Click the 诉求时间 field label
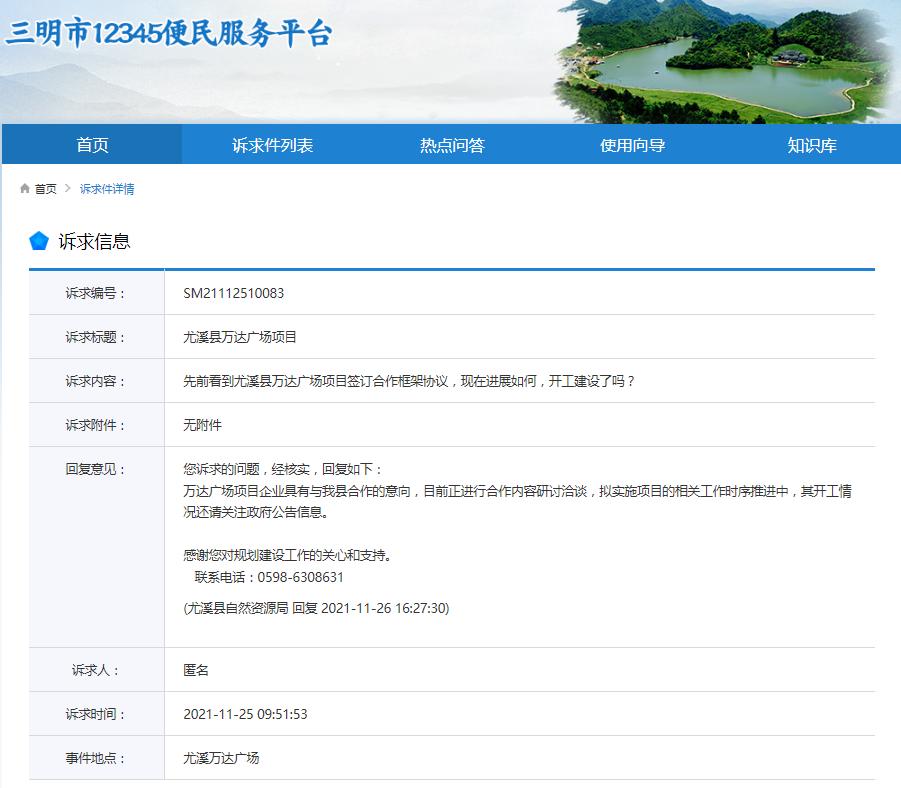 click(x=95, y=714)
